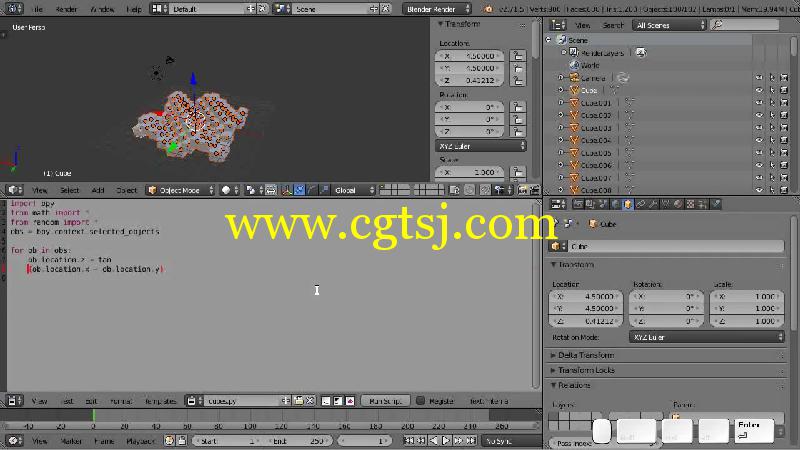Open the All Scenes outliner dropdown
The height and width of the screenshot is (450, 800).
669,25
